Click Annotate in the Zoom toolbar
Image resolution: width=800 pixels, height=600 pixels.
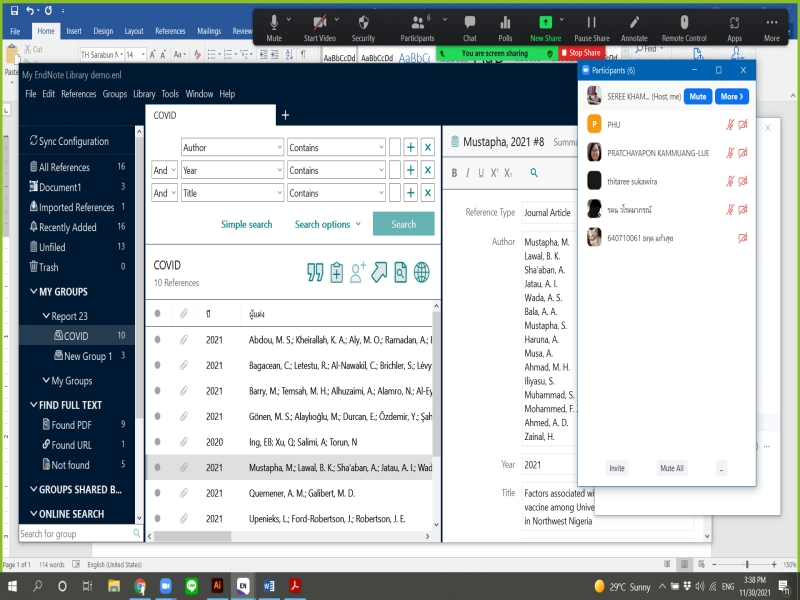coord(634,27)
